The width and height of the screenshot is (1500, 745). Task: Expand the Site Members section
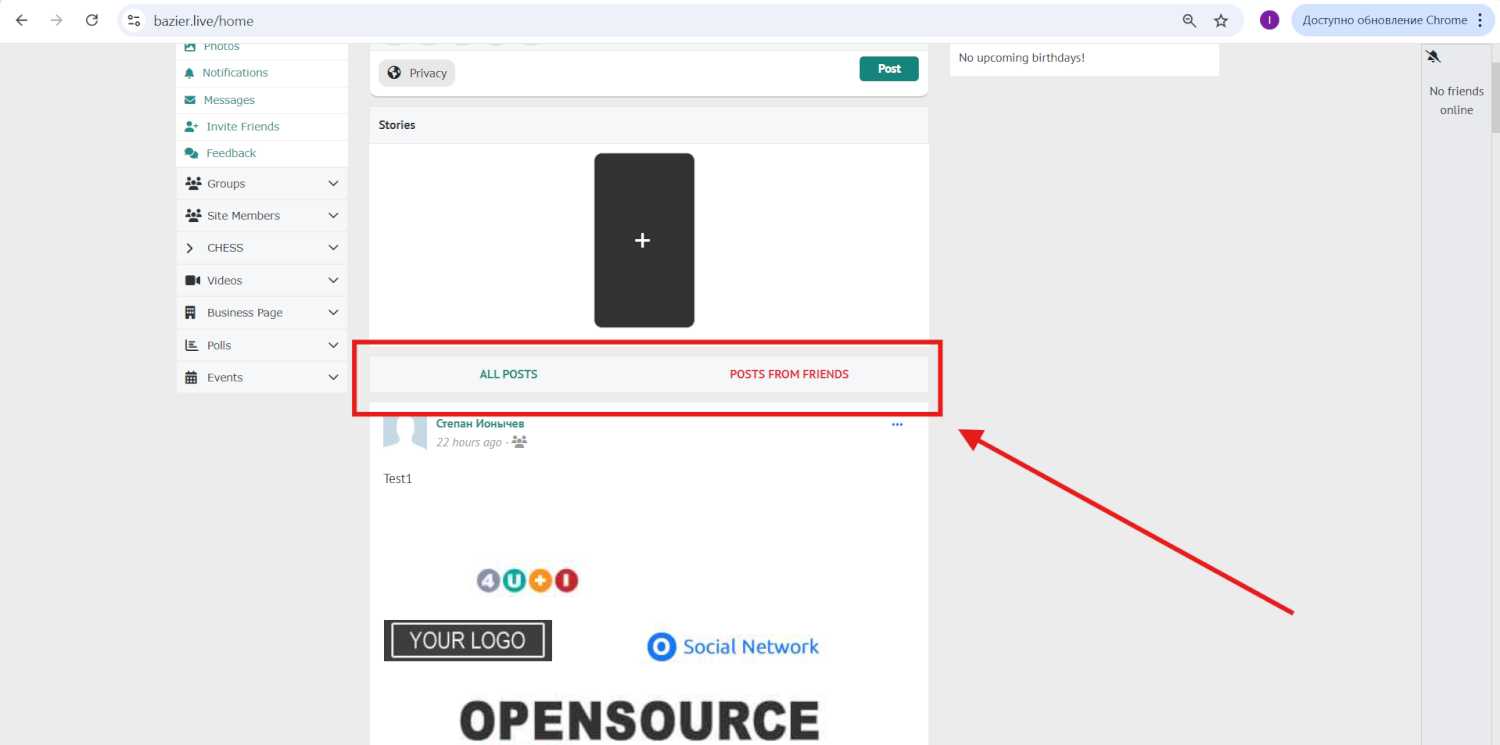point(333,216)
